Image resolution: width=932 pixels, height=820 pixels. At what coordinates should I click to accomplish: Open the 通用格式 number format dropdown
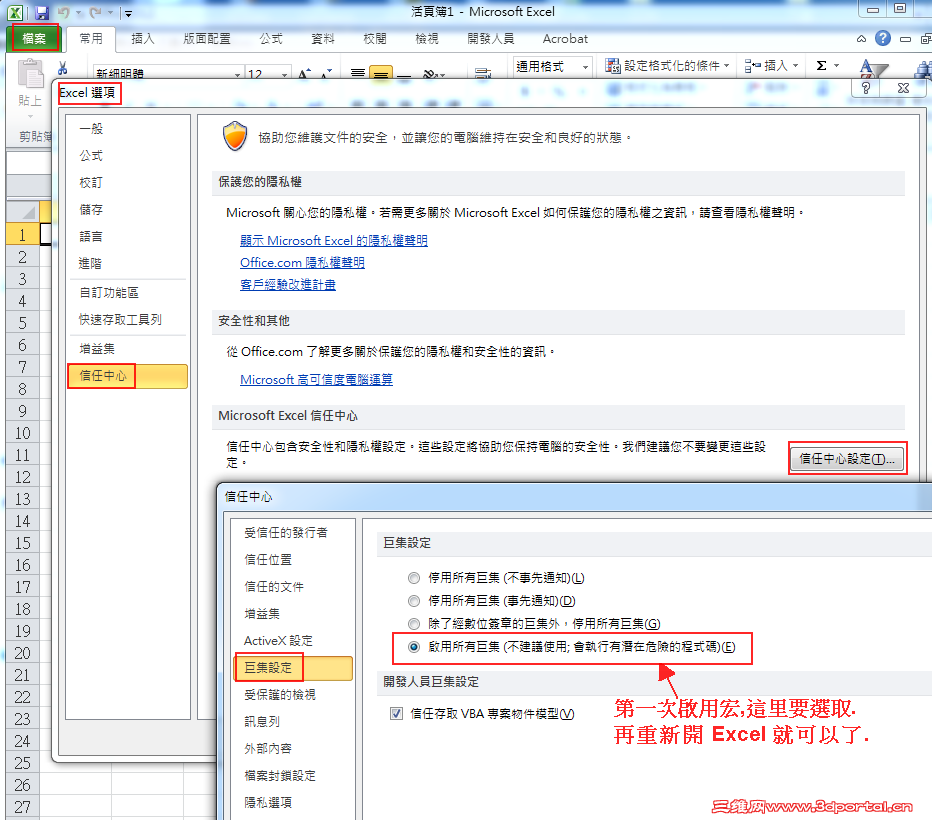pos(585,67)
